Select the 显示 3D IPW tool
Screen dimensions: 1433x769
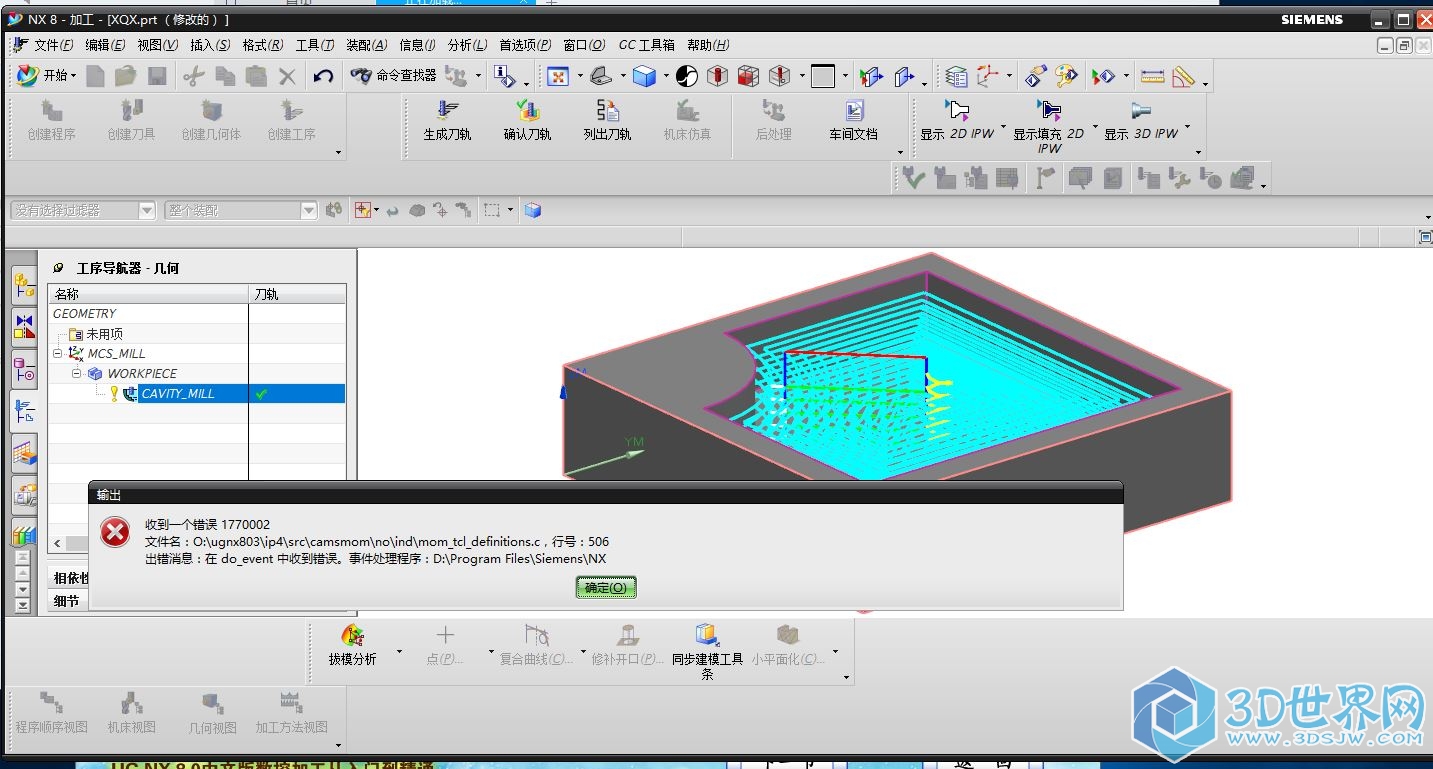1141,120
